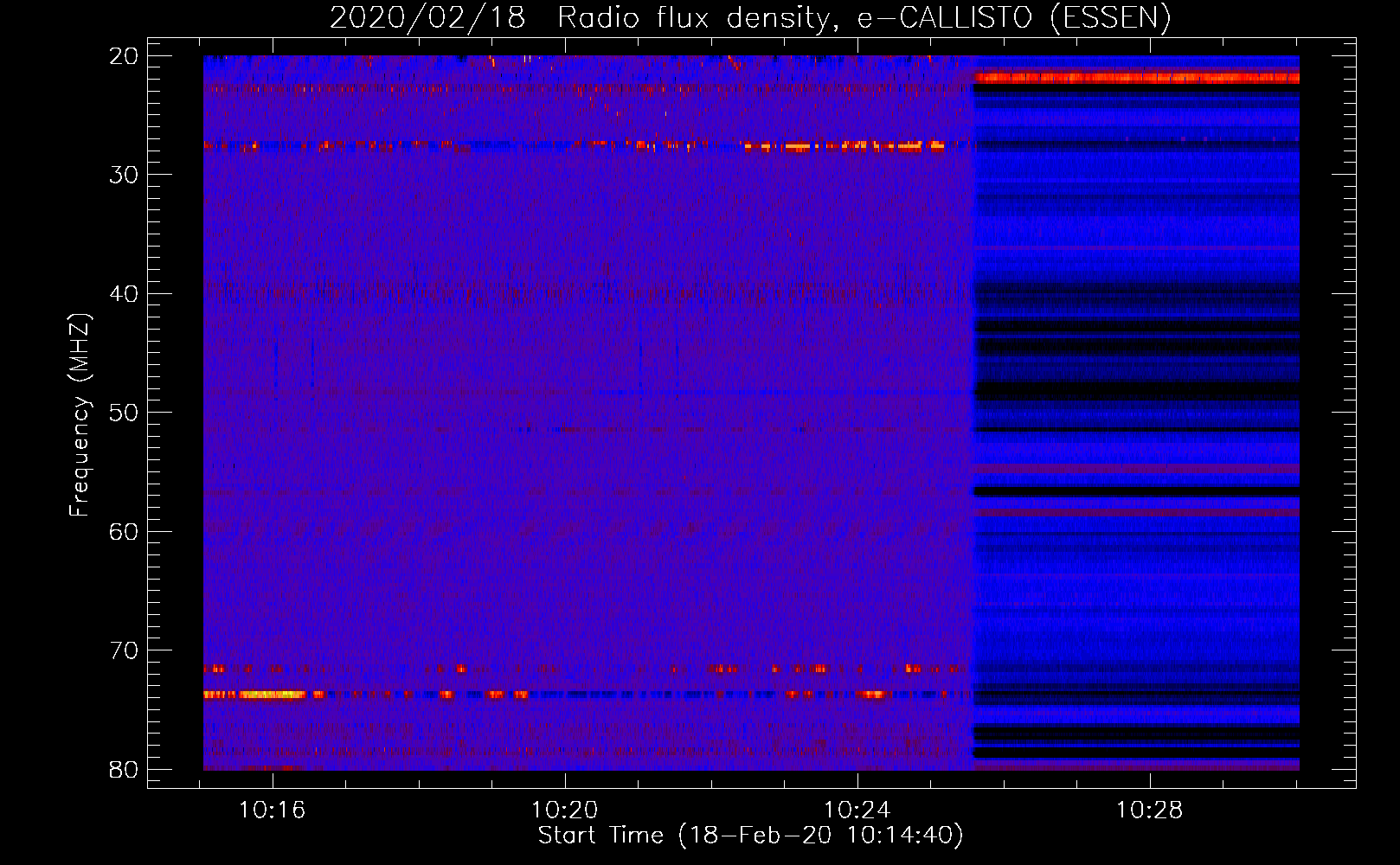
Task: Click the 50 frequency tick label
Action: 124,413
